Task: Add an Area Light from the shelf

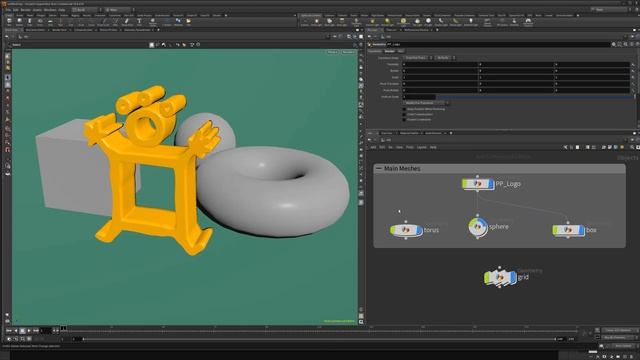Action: 342,22
